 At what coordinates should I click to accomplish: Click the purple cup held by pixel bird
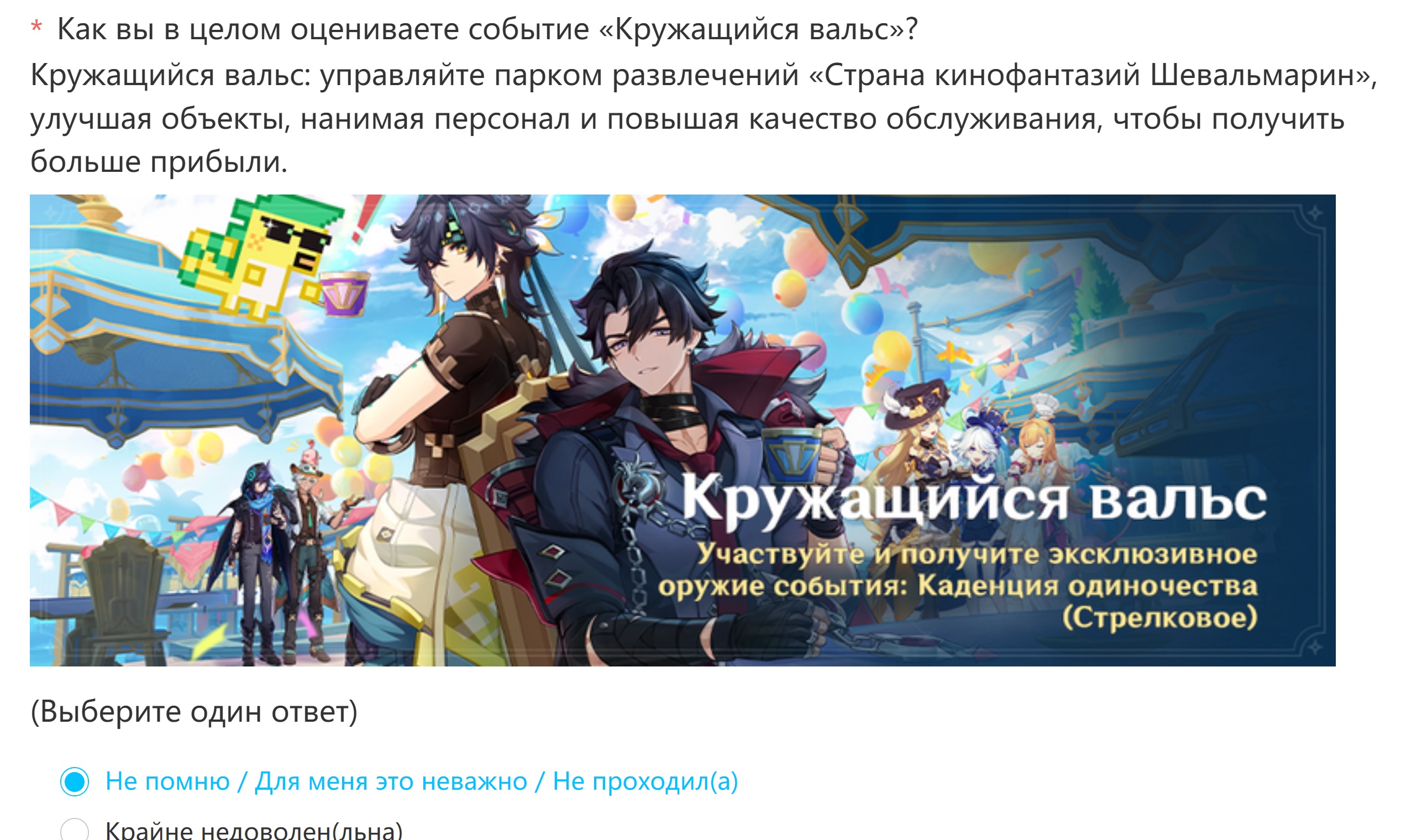click(x=344, y=293)
